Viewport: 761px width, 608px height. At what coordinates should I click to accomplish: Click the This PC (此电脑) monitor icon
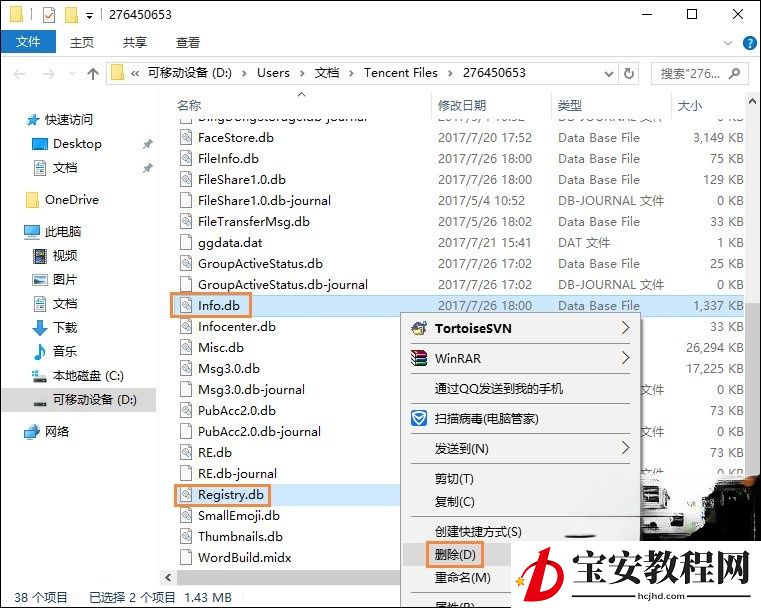point(32,232)
